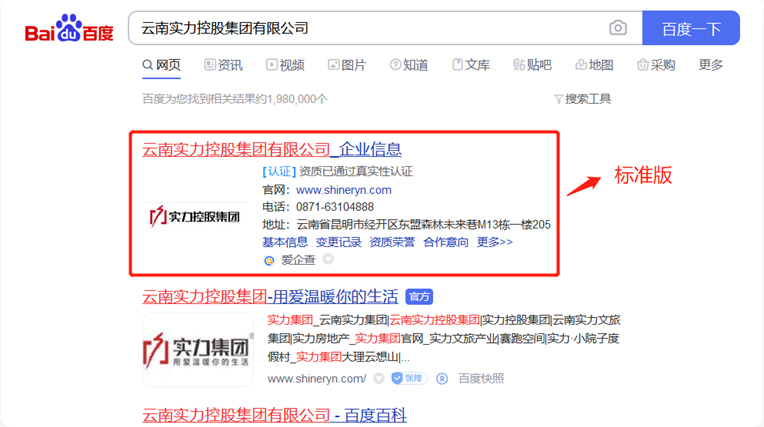Viewport: 764px width, 427px height.
Task: Click the Baidu logo
Action: [x=69, y=30]
